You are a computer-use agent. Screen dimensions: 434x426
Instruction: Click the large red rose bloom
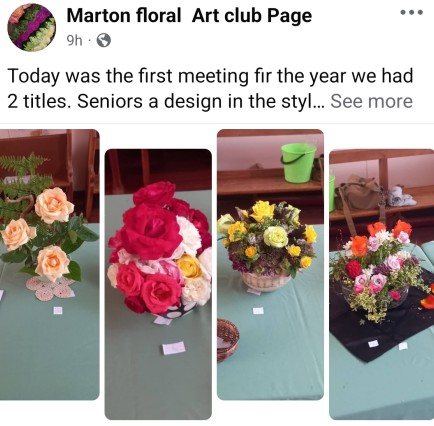pyautogui.click(x=152, y=227)
